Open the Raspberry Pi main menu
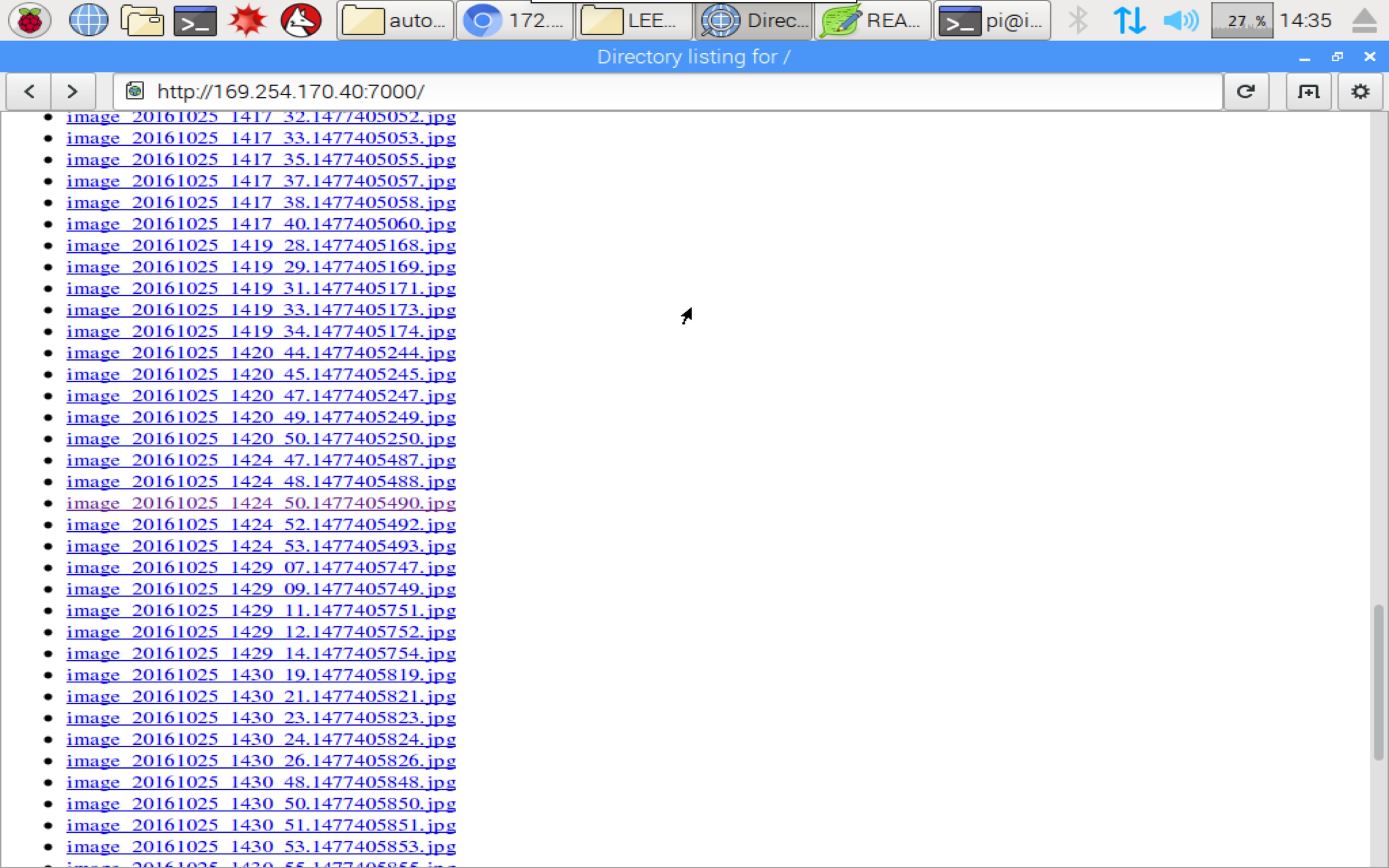The width and height of the screenshot is (1389, 868). pos(30,21)
